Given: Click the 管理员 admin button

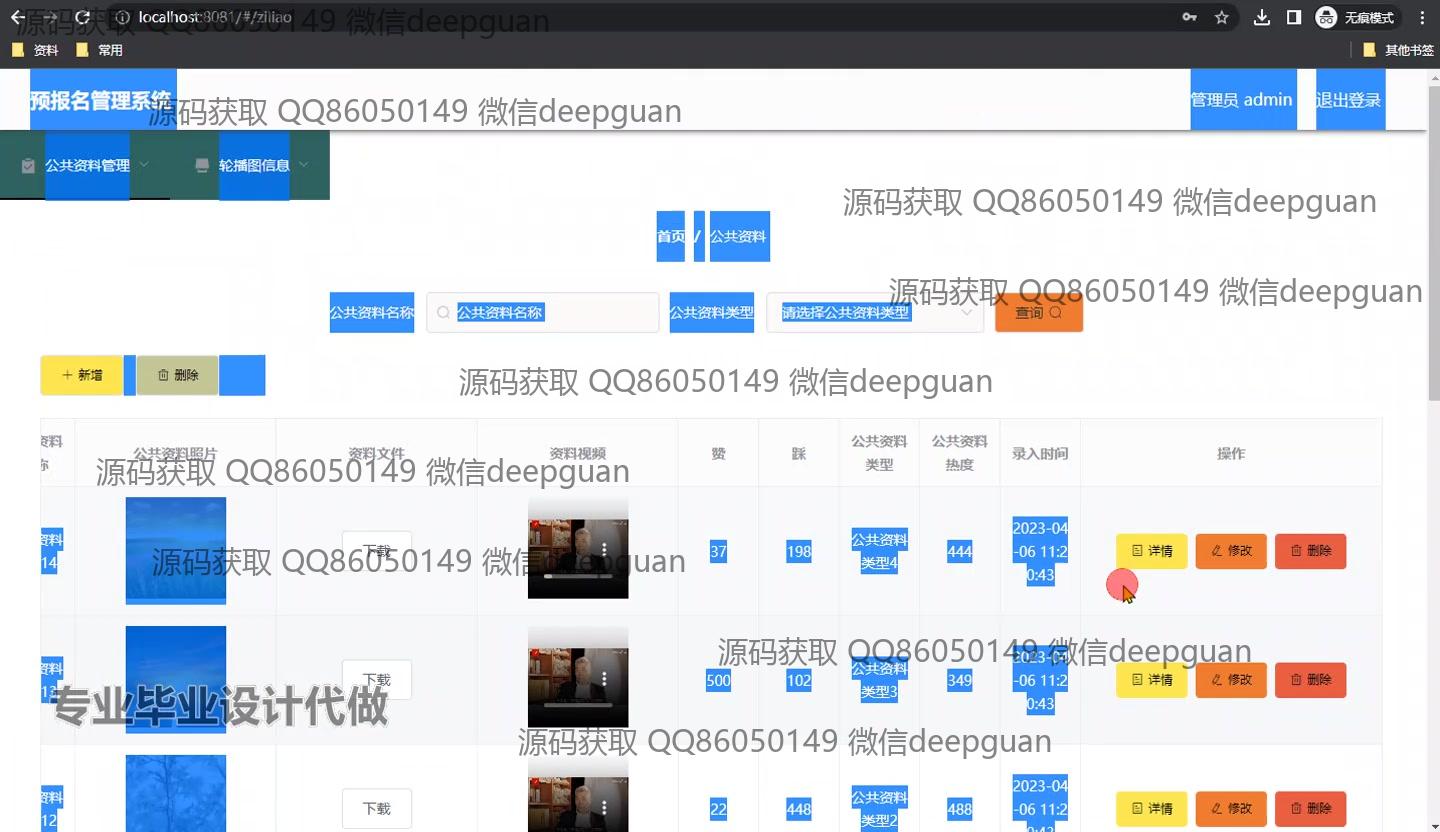Looking at the screenshot, I should [1243, 99].
